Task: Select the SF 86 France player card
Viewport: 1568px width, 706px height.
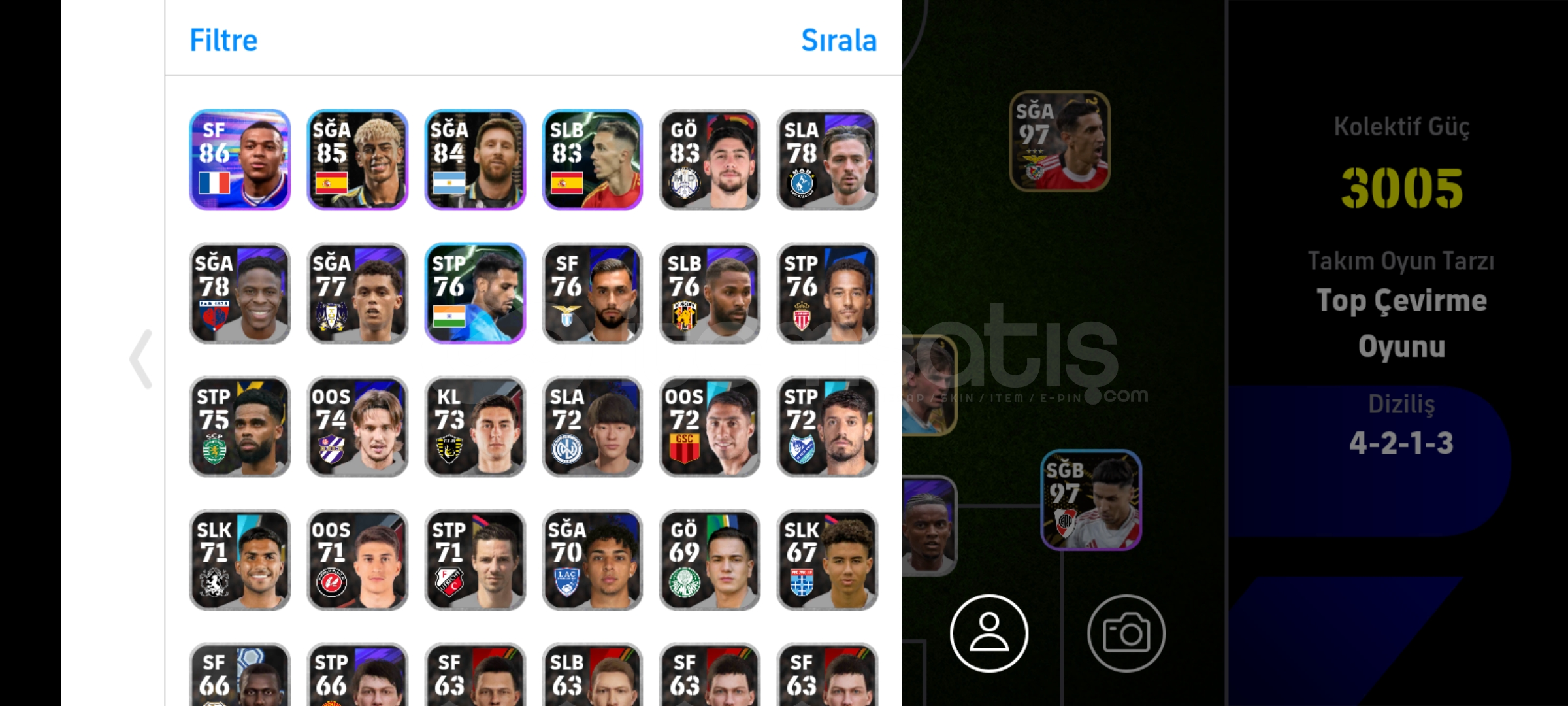Action: point(240,160)
